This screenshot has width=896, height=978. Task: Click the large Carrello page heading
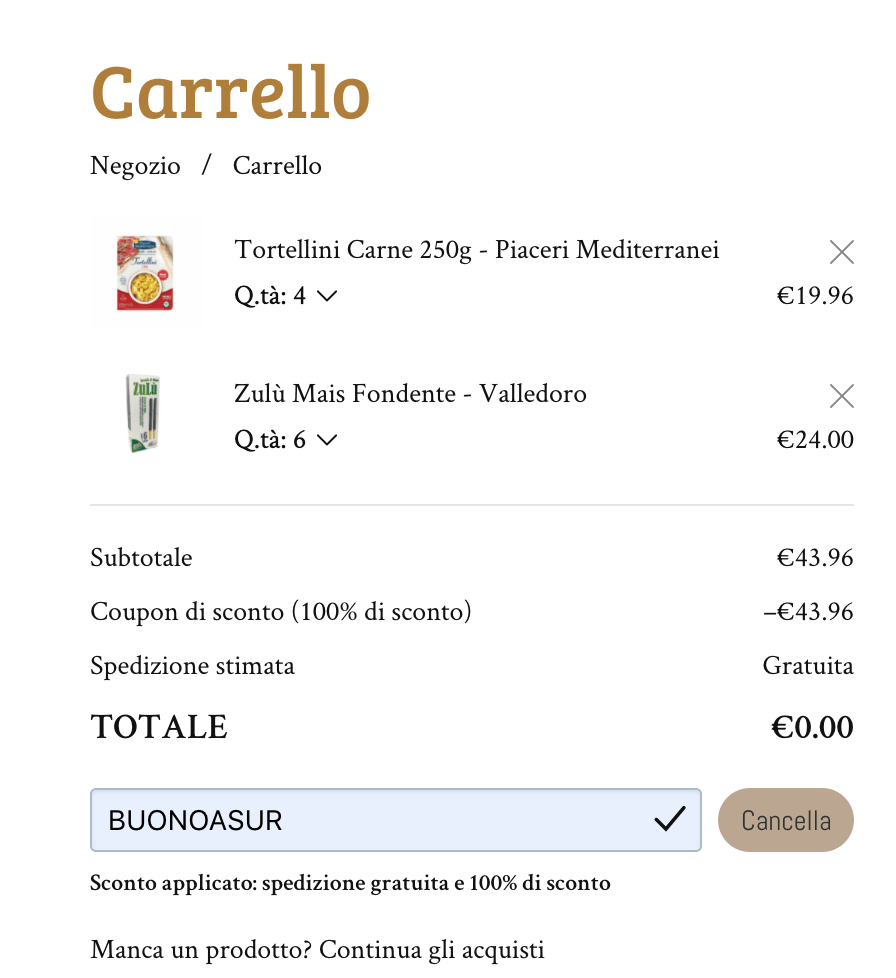pos(230,93)
